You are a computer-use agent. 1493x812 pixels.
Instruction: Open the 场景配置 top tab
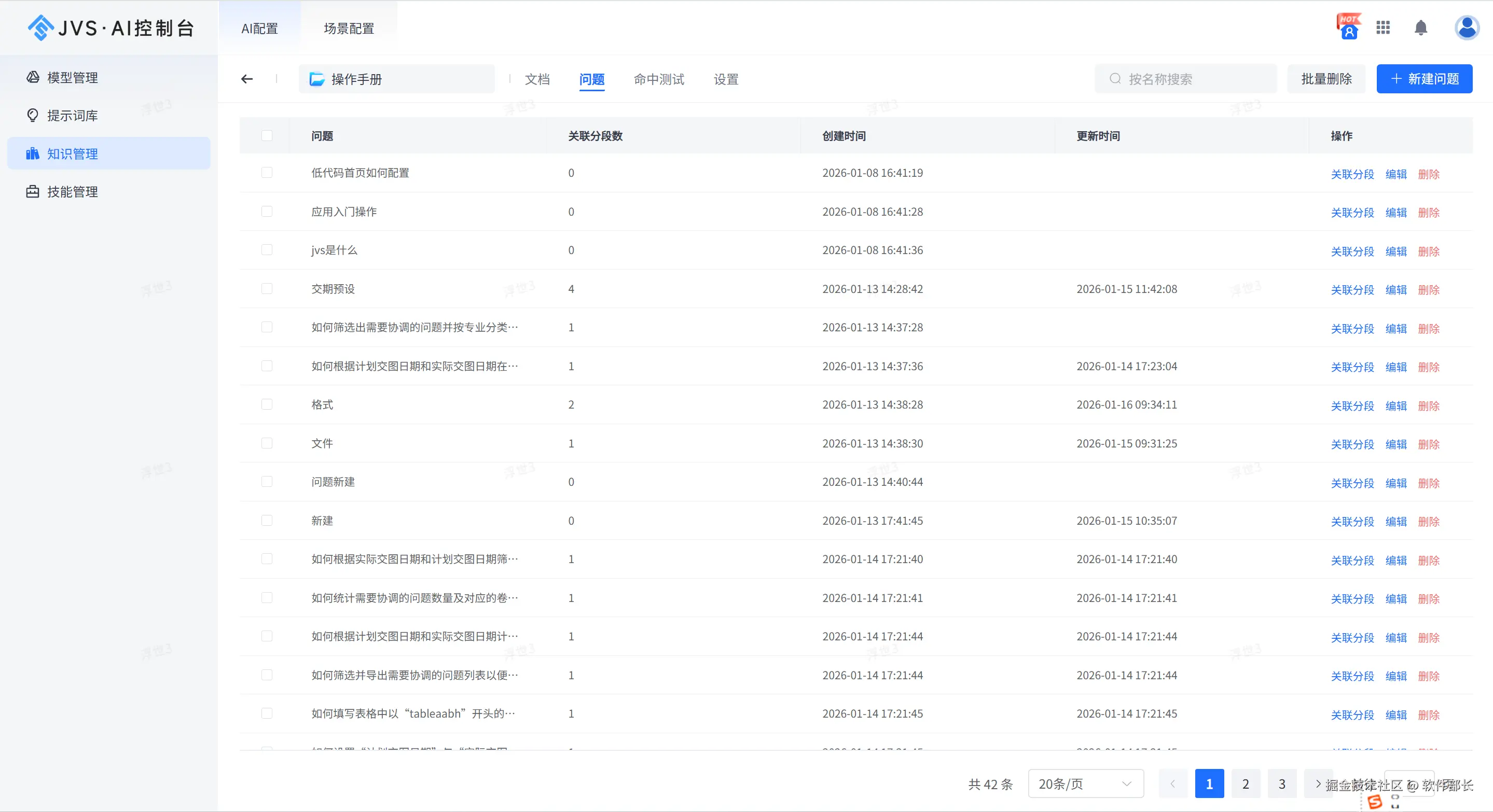(x=349, y=29)
